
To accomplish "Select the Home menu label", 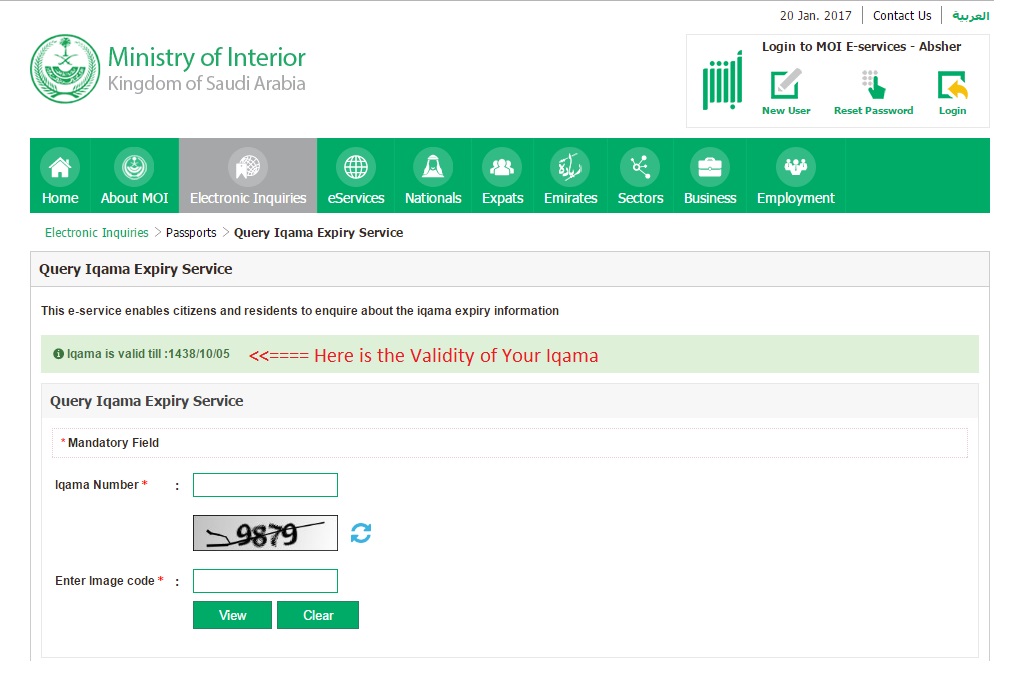I will tap(60, 198).
